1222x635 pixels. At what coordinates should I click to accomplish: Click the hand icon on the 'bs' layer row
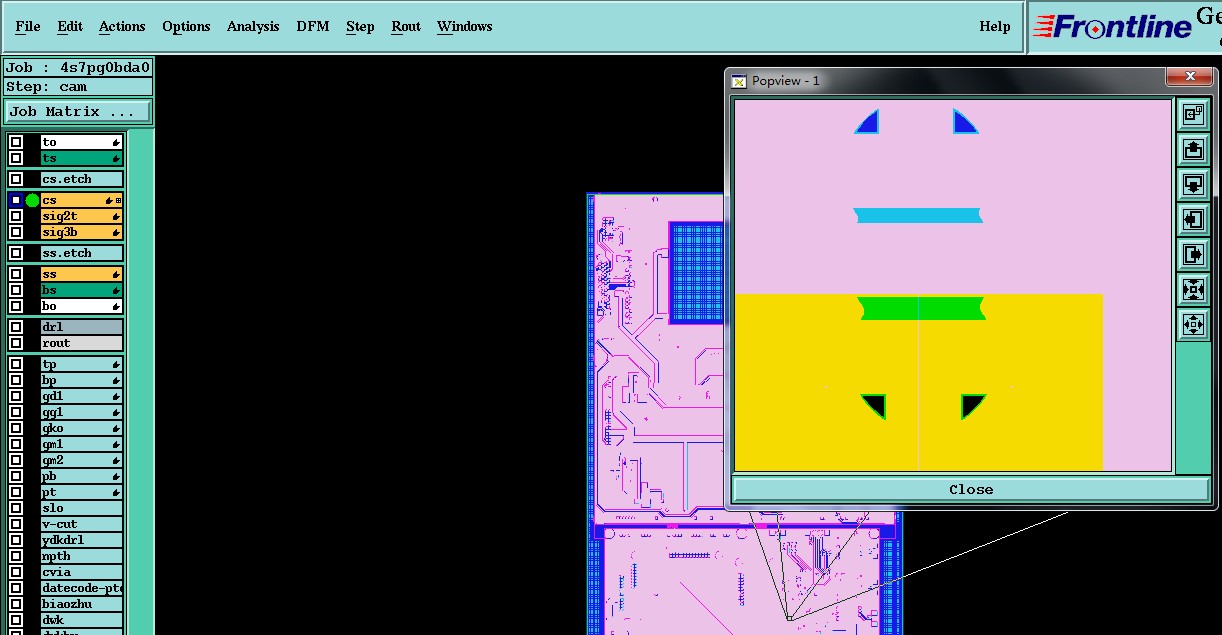(x=116, y=290)
